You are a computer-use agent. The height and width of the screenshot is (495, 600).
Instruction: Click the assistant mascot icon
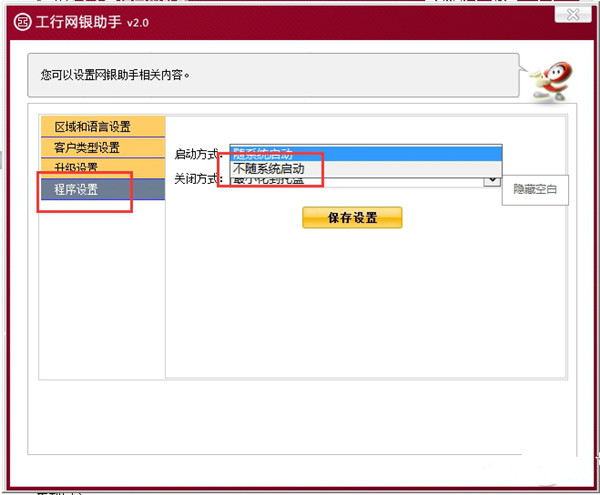(551, 81)
